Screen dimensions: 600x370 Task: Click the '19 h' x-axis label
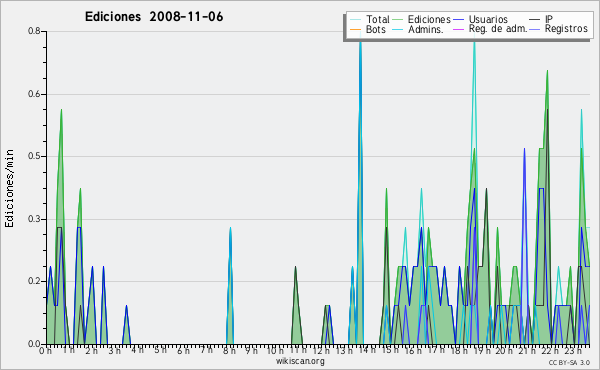coord(482,351)
